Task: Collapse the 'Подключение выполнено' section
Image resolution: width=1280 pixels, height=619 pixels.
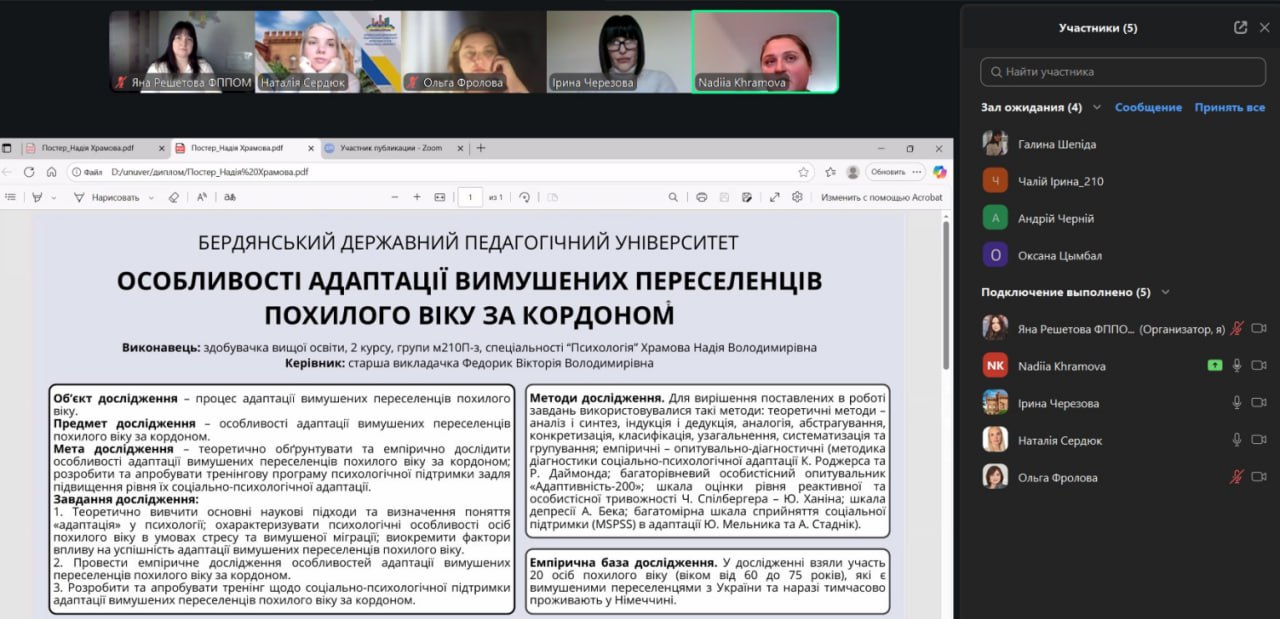Action: [1165, 293]
